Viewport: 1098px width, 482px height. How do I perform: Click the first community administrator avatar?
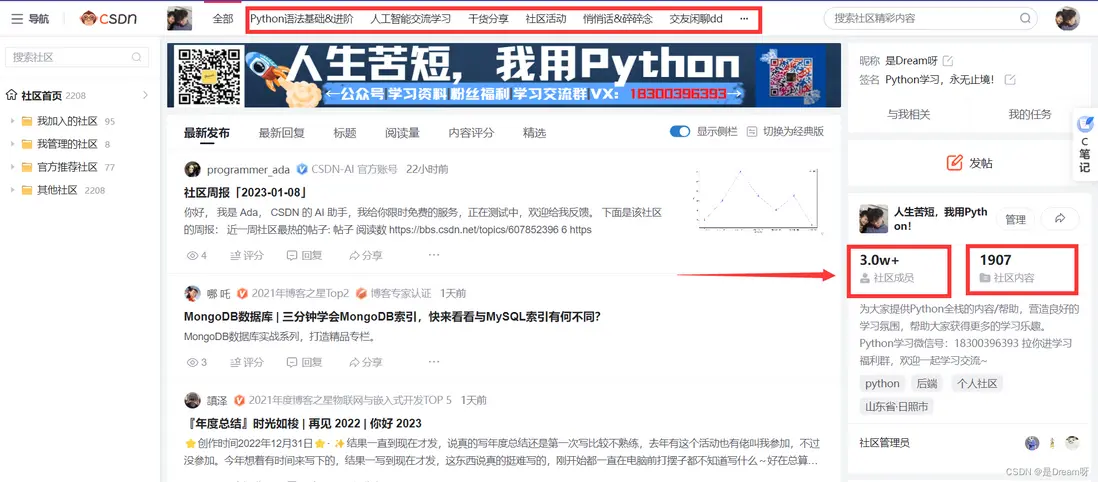point(1031,443)
